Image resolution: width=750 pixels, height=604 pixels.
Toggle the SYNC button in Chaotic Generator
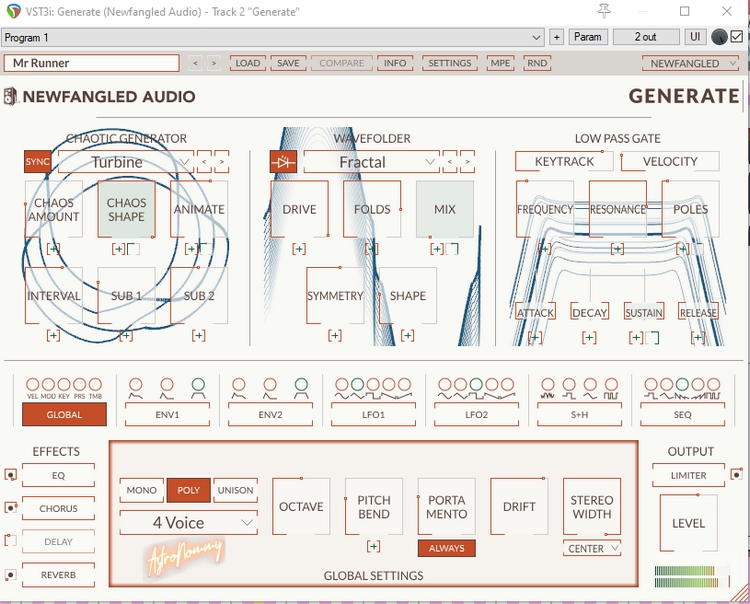(x=37, y=162)
